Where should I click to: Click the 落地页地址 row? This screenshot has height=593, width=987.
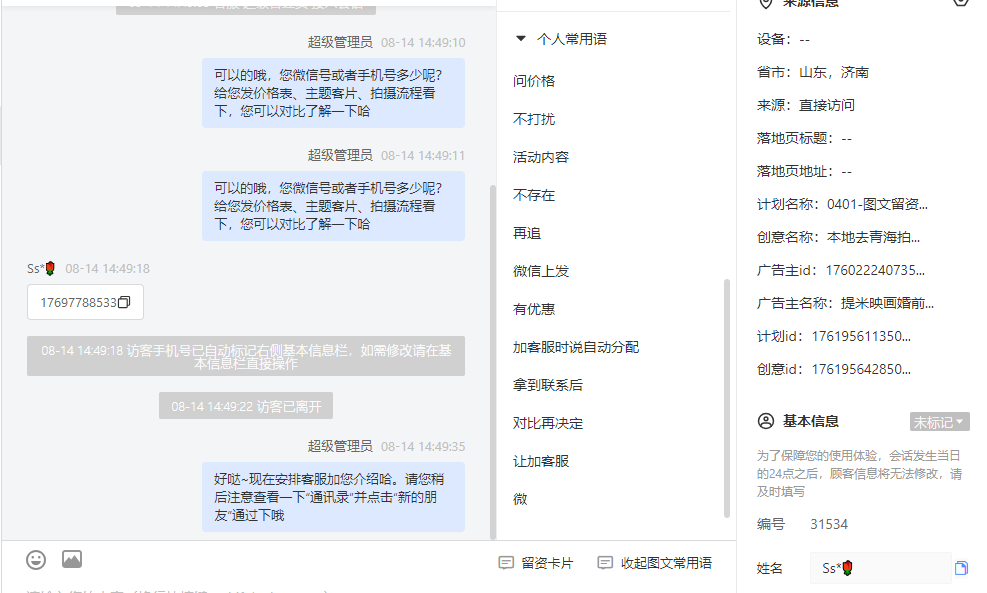pos(804,171)
